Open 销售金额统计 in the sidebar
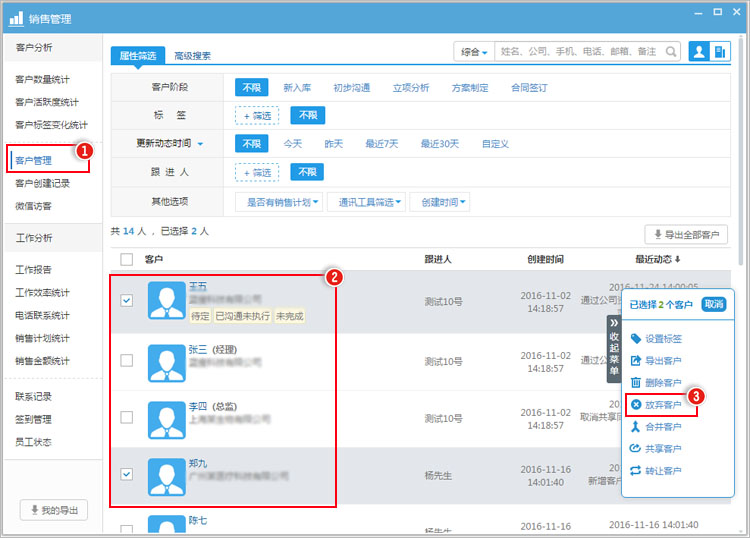Image resolution: width=750 pixels, height=538 pixels. point(42,361)
